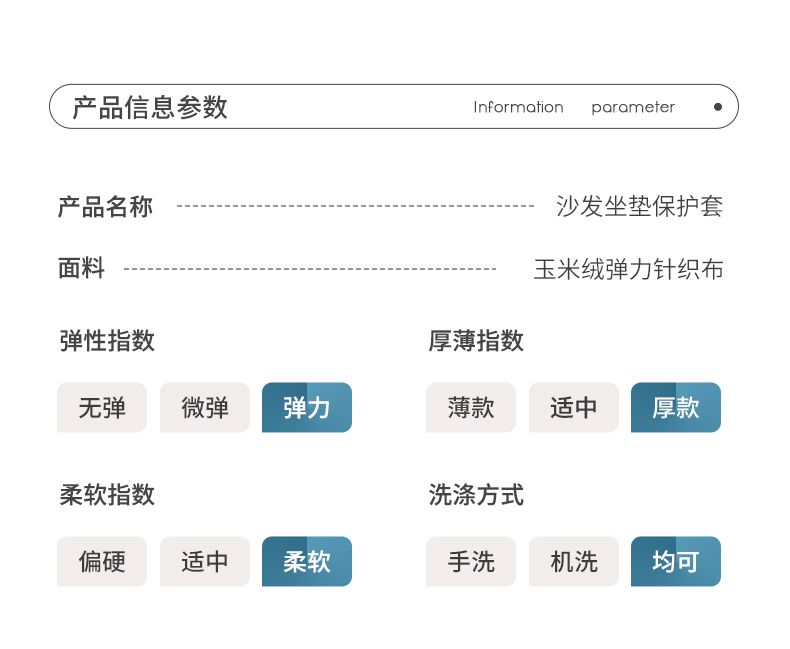
Task: Pick 适中 under 厚薄指数
Action: point(574,408)
